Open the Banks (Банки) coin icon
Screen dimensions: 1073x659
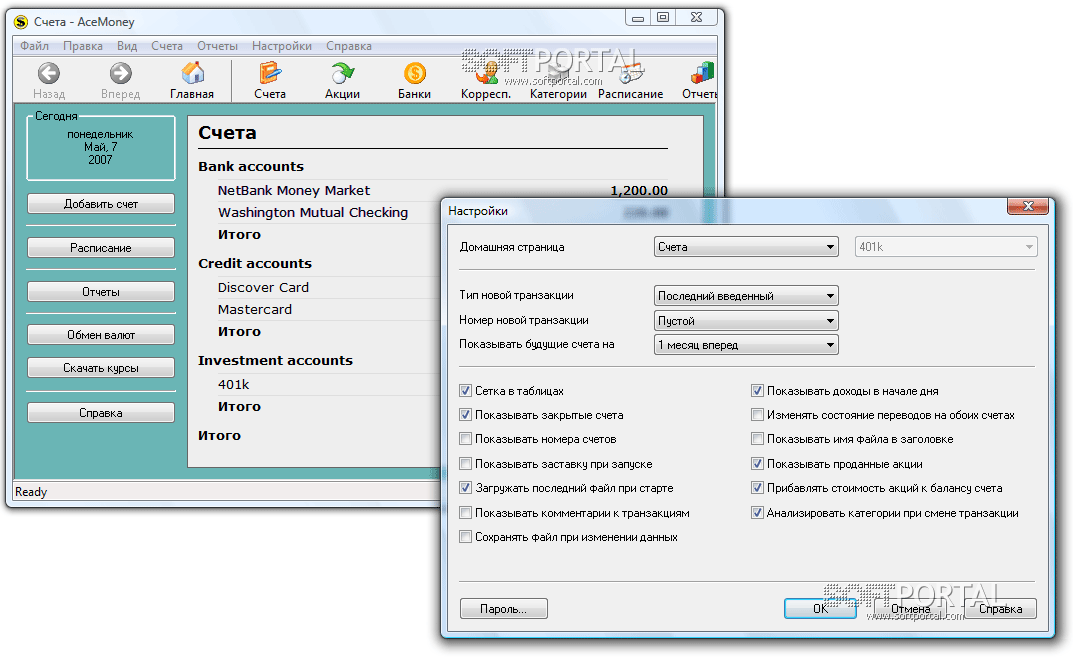tap(415, 73)
